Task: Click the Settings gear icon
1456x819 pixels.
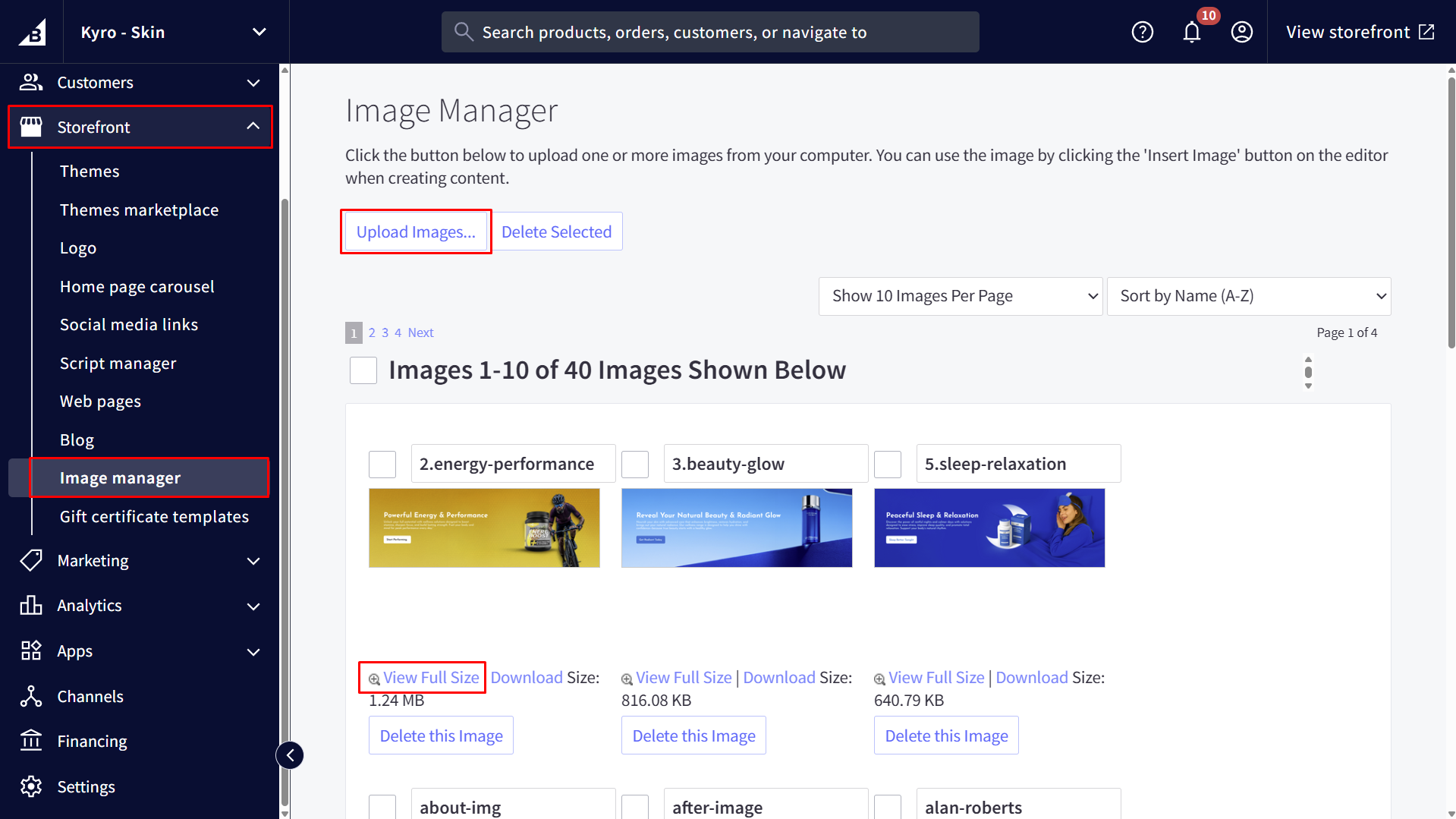Action: pos(31,786)
